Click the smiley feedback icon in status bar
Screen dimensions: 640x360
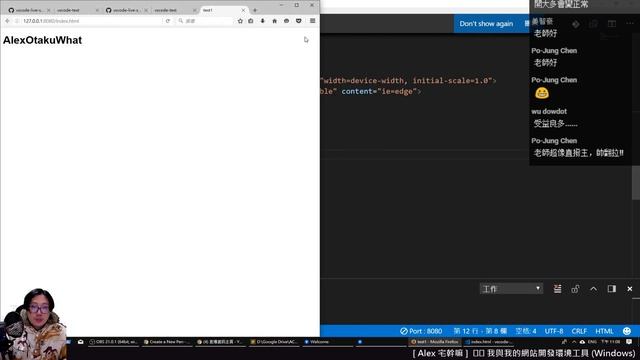point(627,331)
